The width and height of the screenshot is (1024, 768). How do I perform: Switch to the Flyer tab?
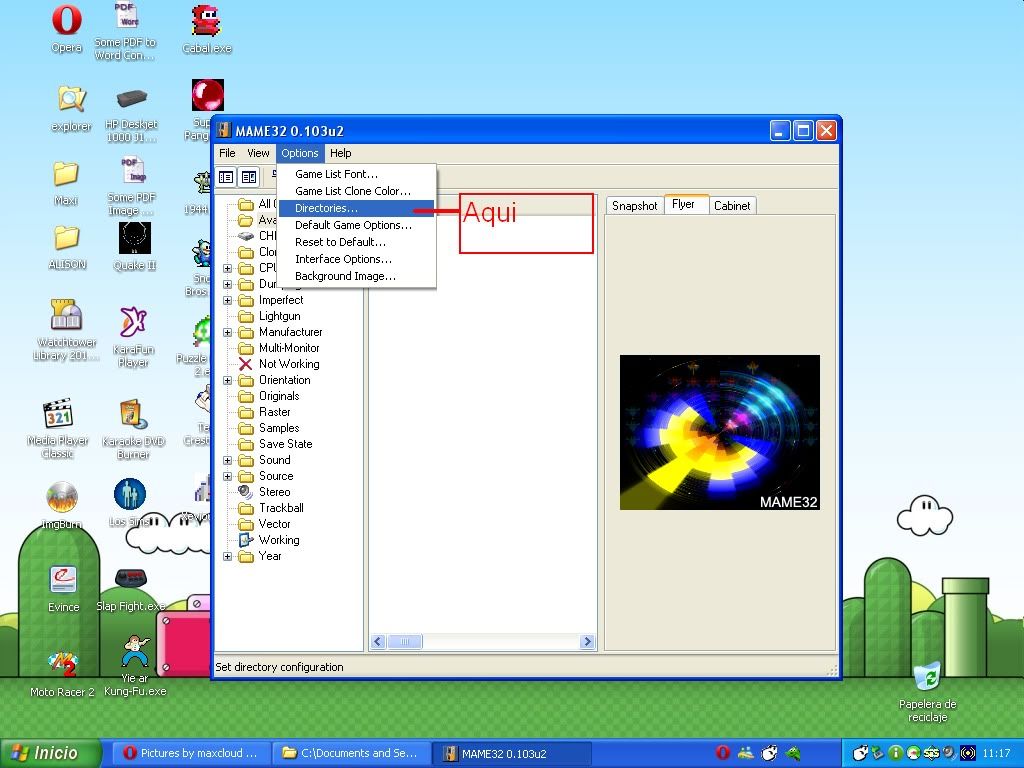pyautogui.click(x=686, y=204)
